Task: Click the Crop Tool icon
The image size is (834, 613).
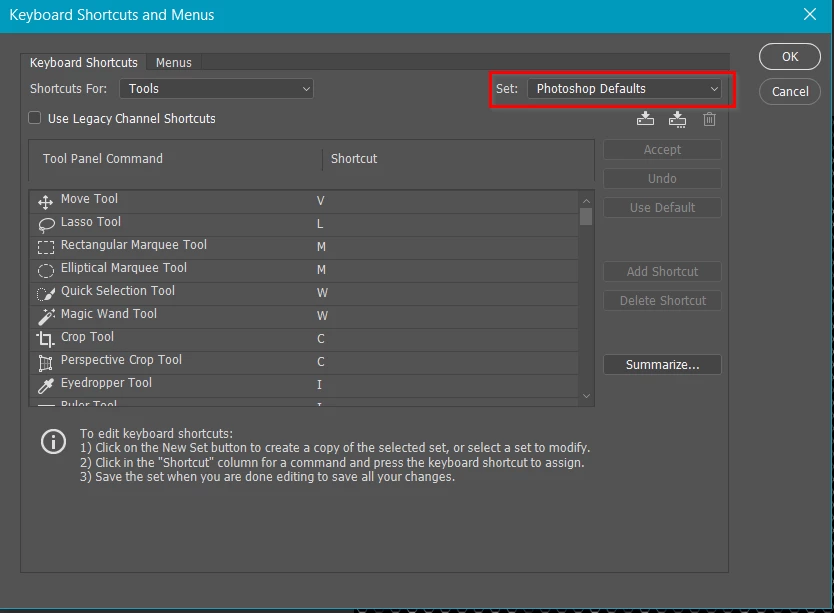Action: click(x=45, y=339)
